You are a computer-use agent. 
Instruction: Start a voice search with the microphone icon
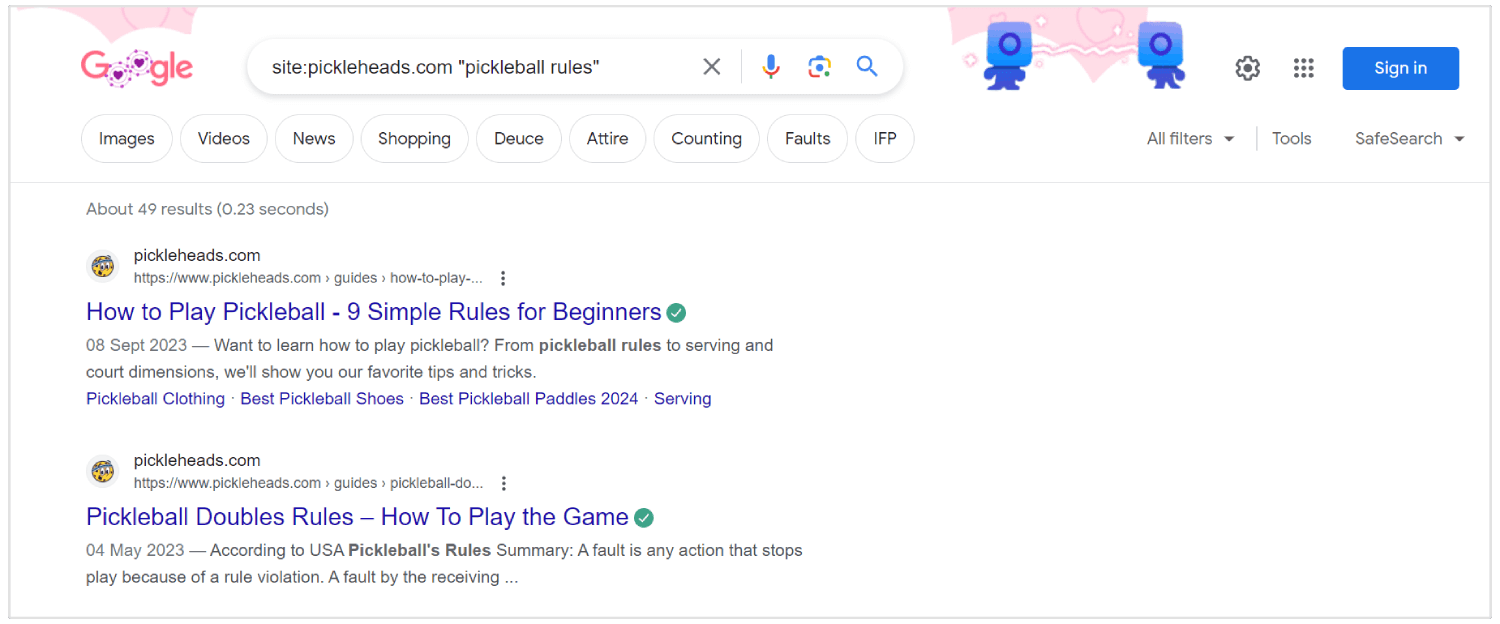point(770,66)
